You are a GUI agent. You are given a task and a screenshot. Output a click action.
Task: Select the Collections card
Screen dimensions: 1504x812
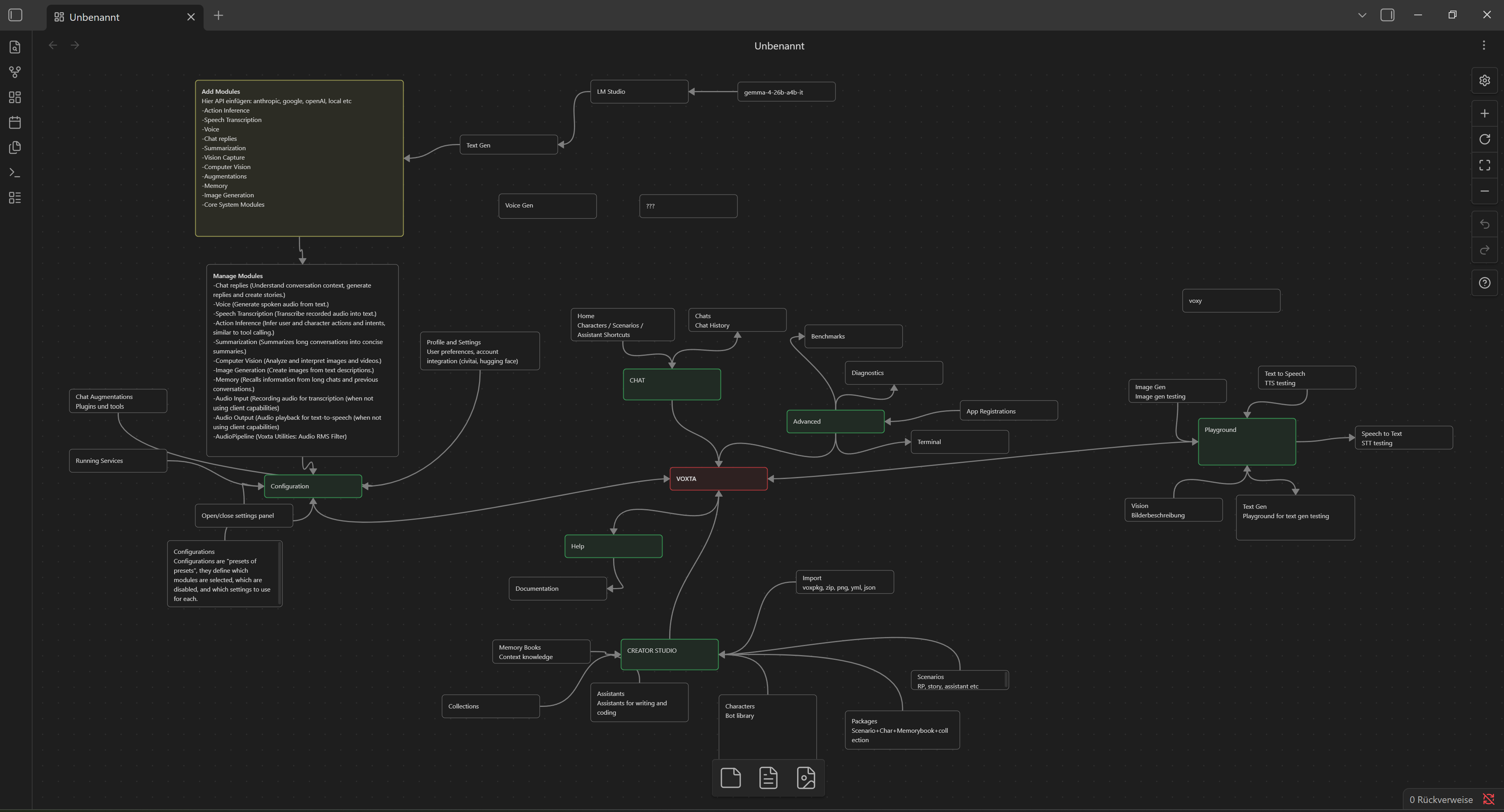click(490, 706)
